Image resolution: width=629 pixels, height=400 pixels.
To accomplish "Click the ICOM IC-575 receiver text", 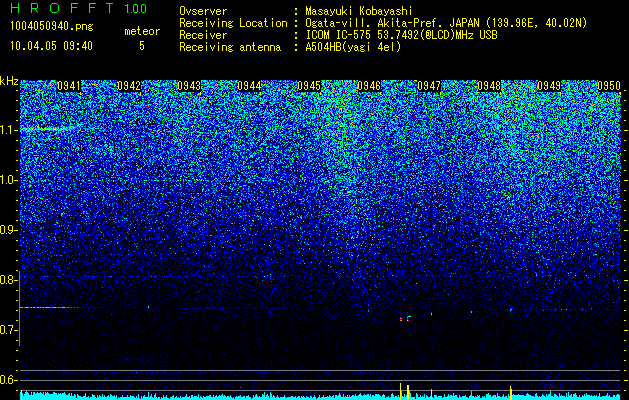I will pyautogui.click(x=401, y=35).
